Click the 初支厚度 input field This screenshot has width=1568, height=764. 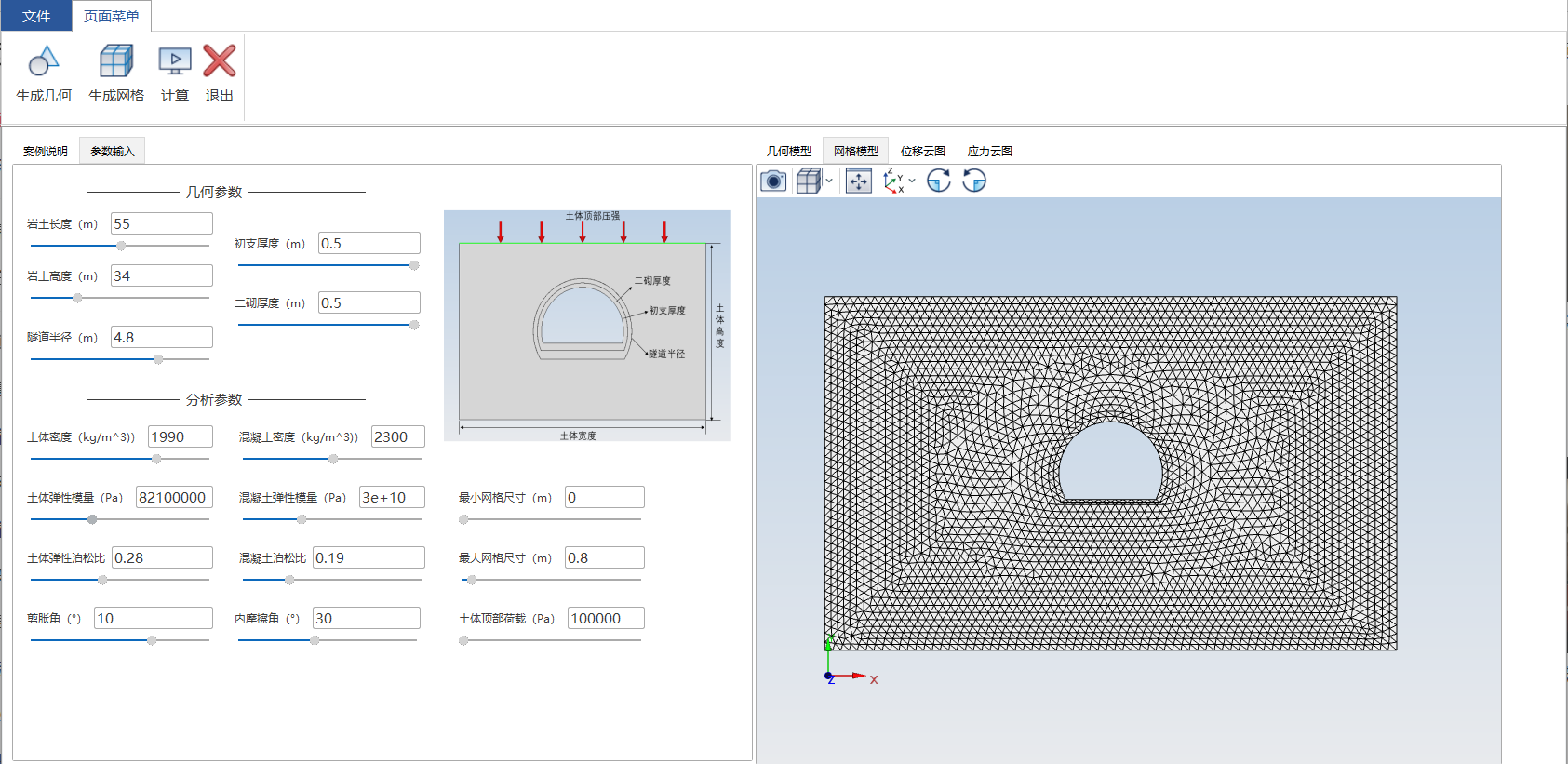[x=369, y=243]
